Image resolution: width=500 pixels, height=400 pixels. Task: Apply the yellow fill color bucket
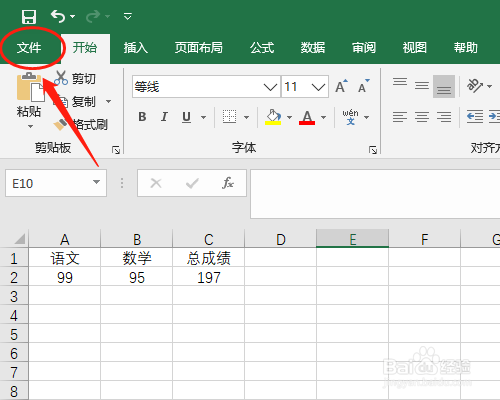[x=273, y=117]
